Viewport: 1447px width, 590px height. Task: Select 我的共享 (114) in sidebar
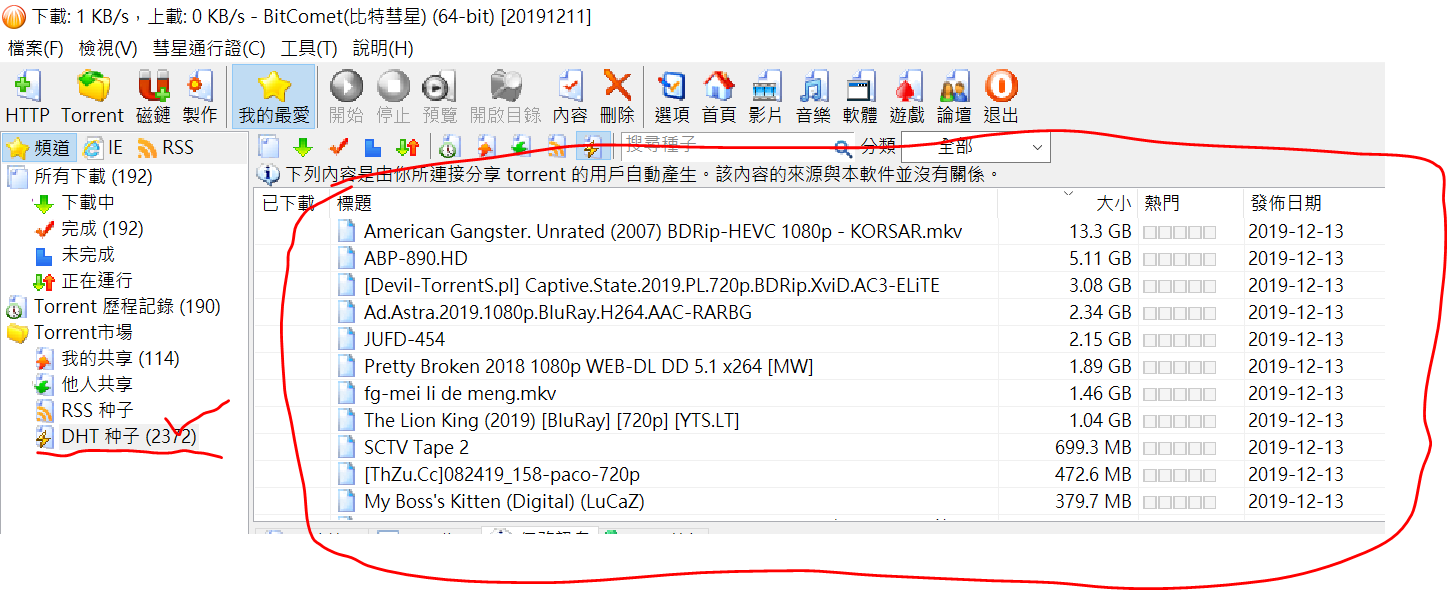107,358
